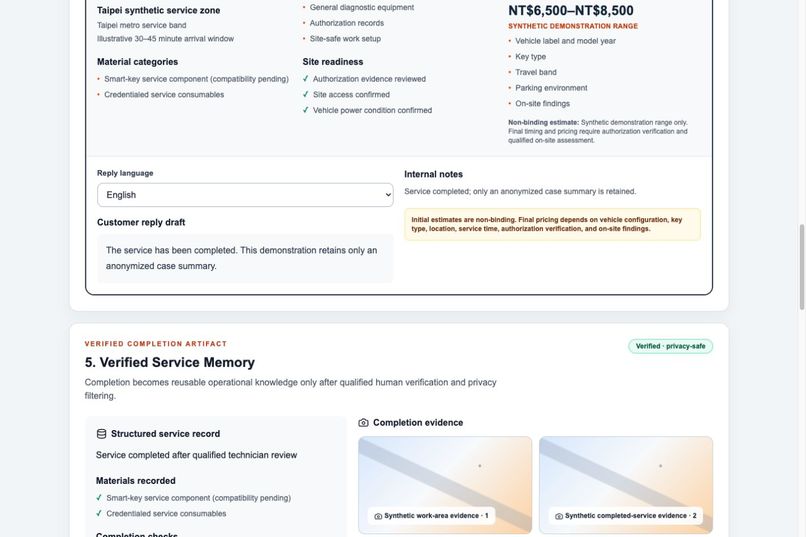
Task: Click the Customer reply draft text box
Action: click(245, 258)
